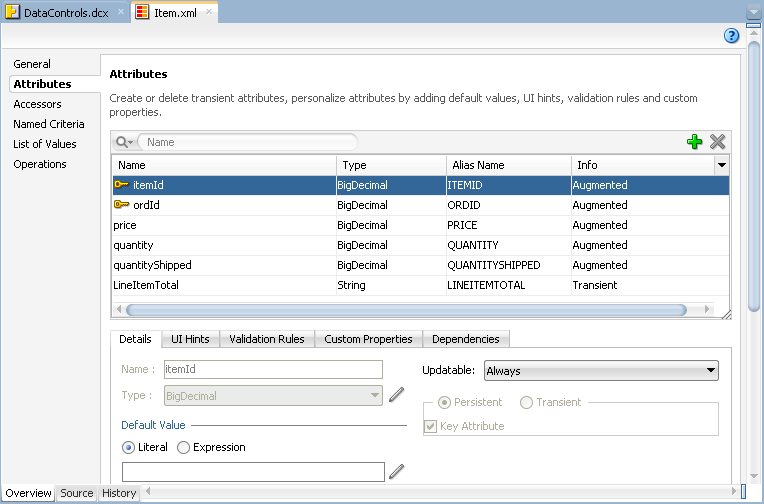Click the table scroll right arrow

pyautogui.click(x=707, y=309)
